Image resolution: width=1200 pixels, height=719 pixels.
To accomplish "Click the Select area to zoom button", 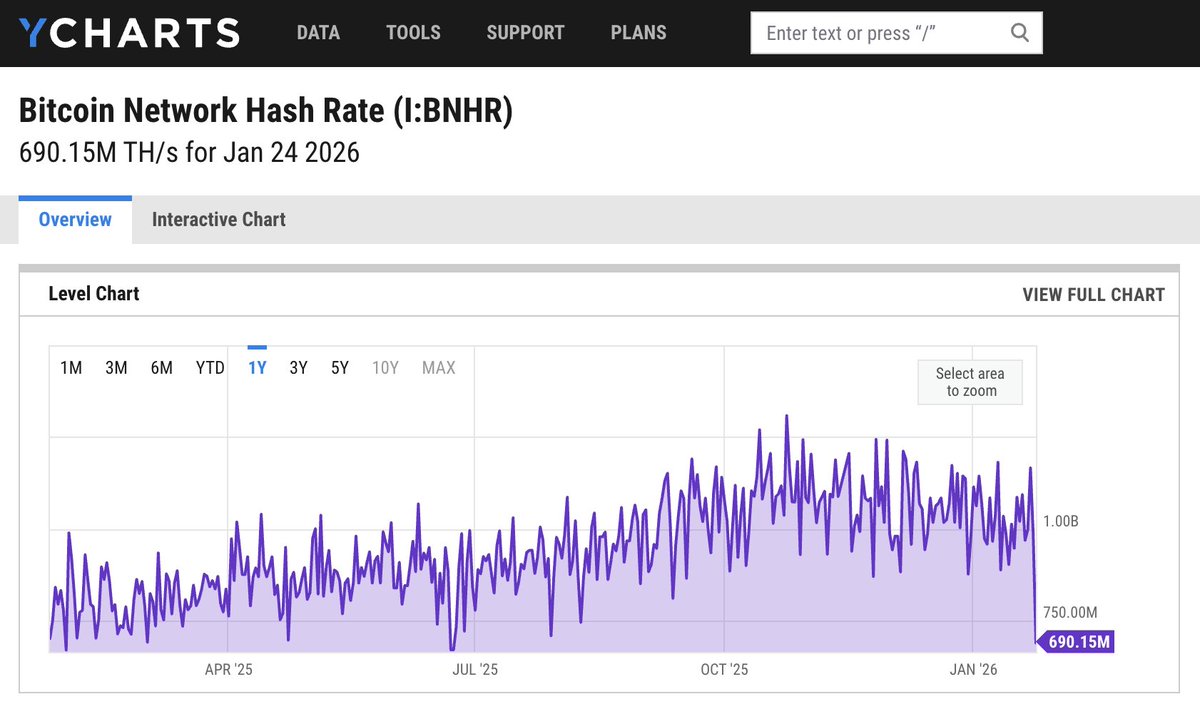I will pos(969,382).
